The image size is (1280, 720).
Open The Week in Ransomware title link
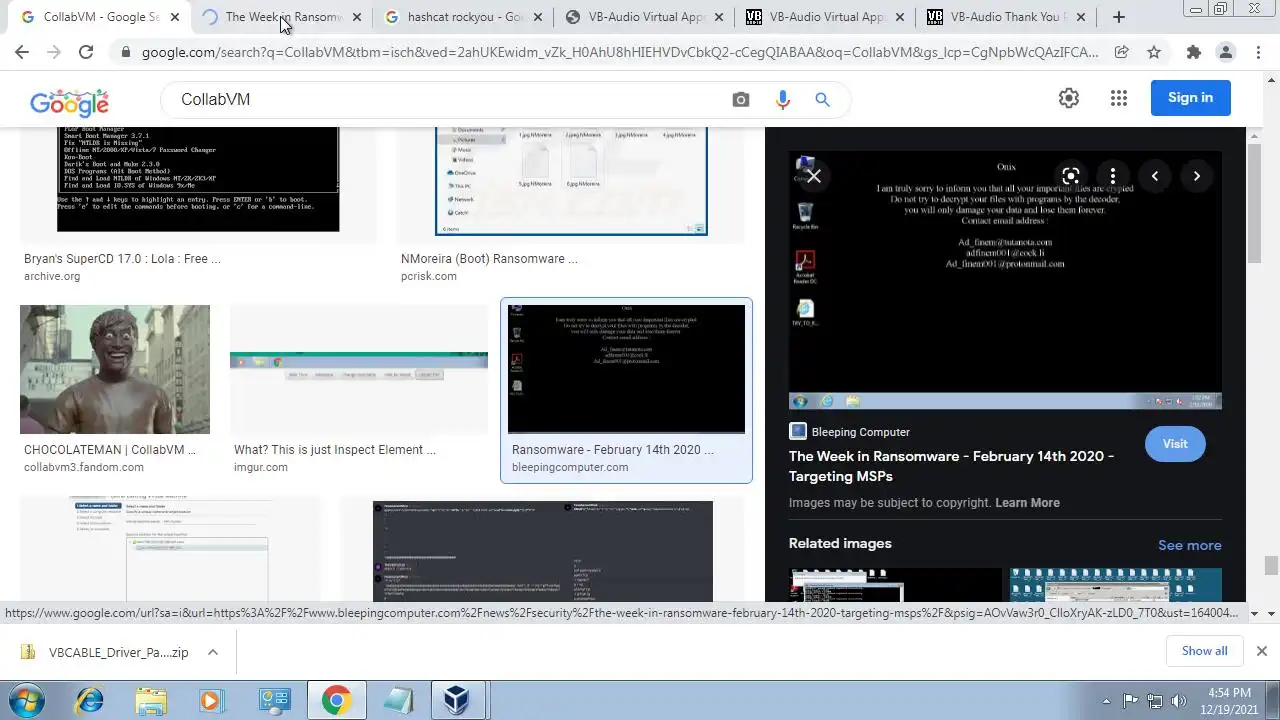click(951, 467)
